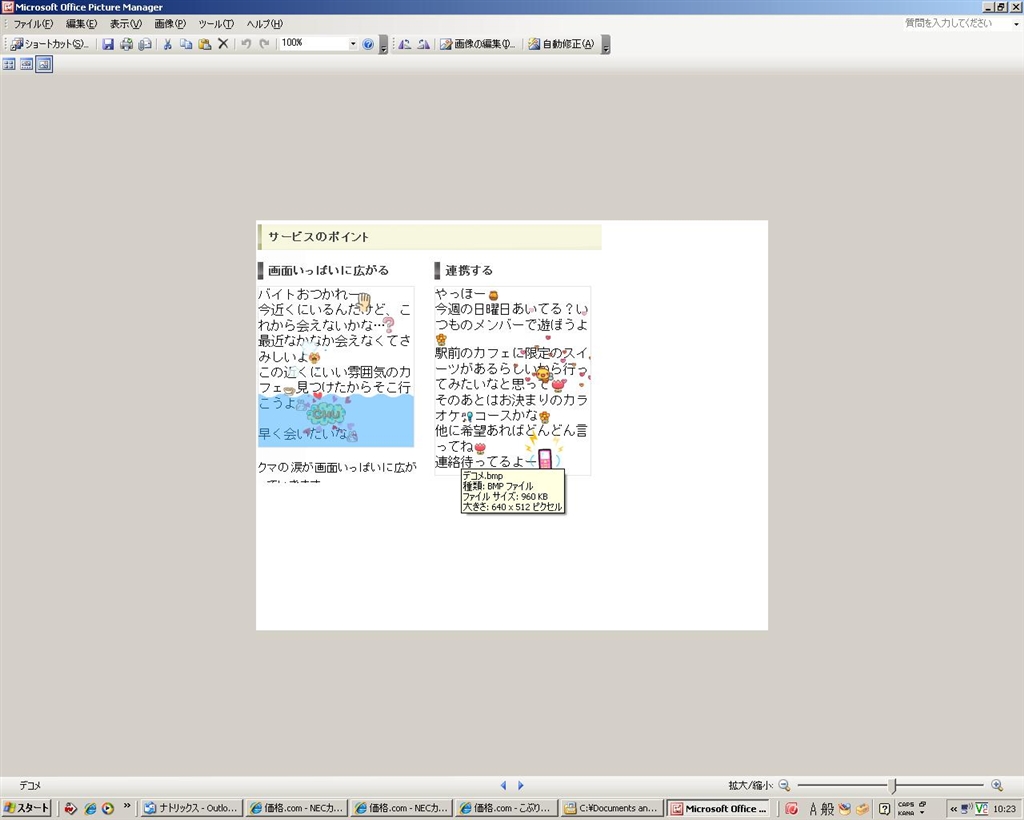
Task: Launch Windows Media Player from quick launch
Action: [108, 808]
